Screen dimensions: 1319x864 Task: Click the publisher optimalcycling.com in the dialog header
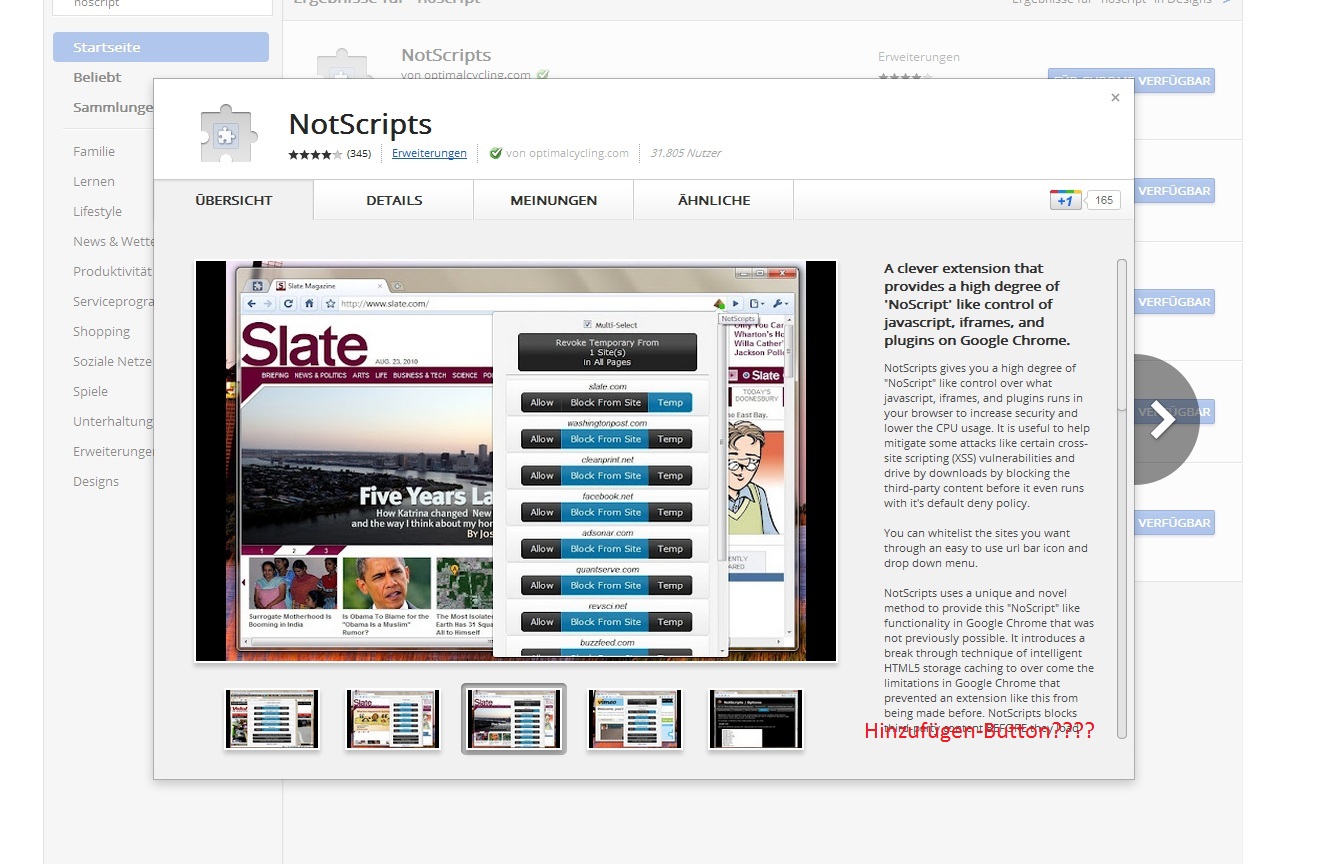coord(567,153)
